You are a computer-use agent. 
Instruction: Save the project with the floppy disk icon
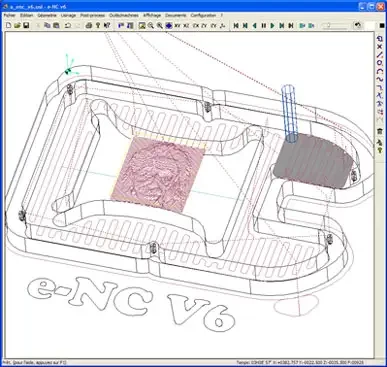point(27,25)
